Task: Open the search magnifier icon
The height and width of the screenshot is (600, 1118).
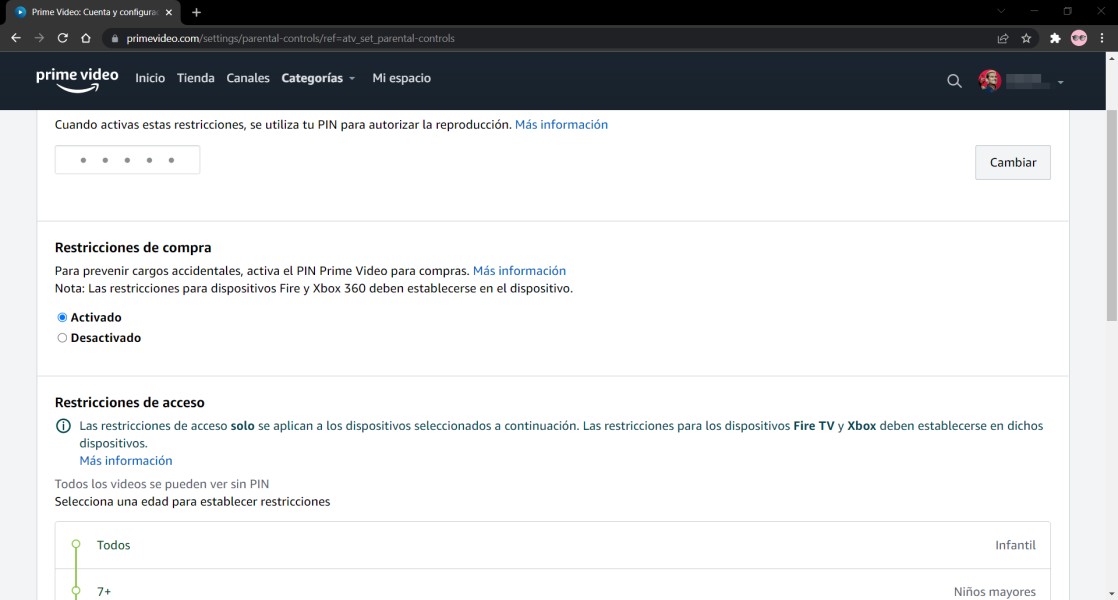Action: (954, 81)
